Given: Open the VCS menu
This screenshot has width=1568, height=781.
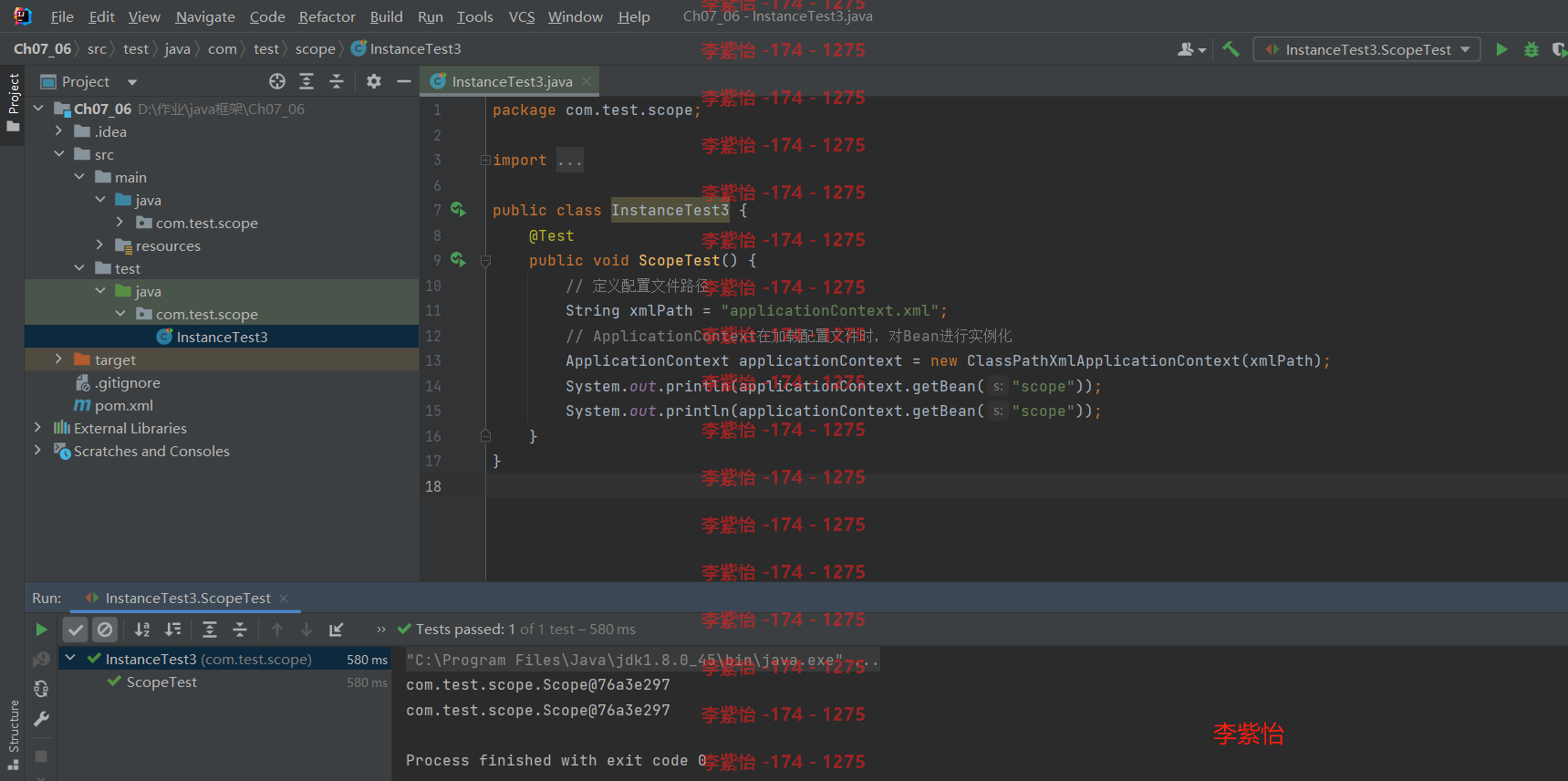Looking at the screenshot, I should tap(522, 16).
